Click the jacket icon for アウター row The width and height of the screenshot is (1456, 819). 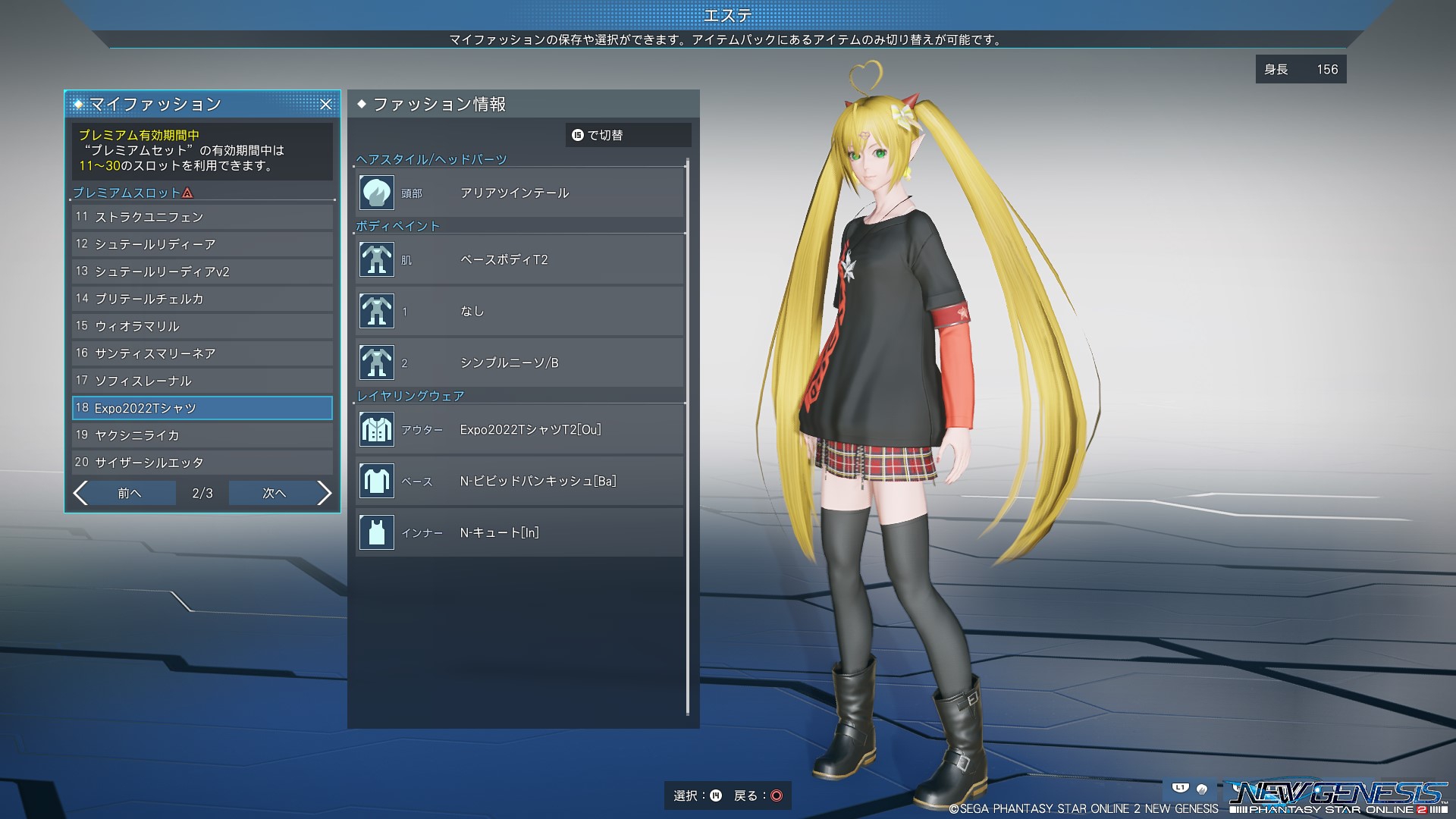click(x=376, y=429)
